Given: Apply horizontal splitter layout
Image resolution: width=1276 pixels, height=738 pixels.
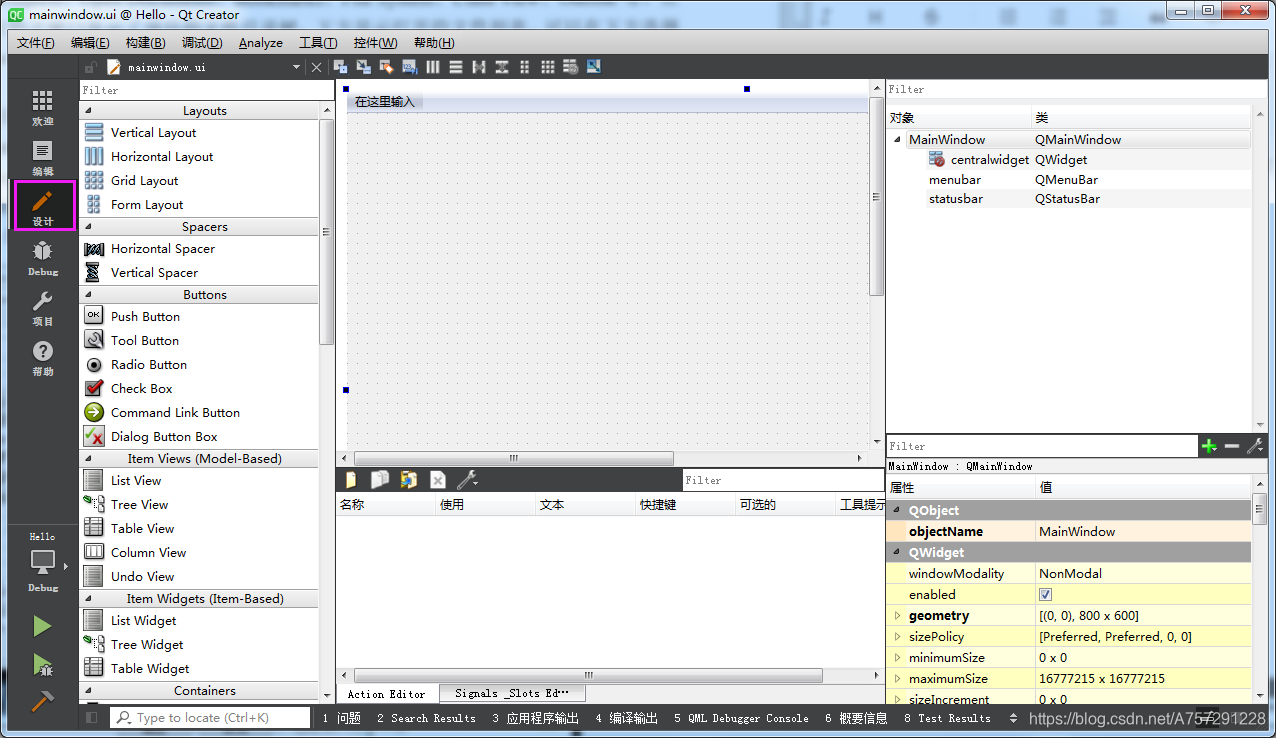Looking at the screenshot, I should click(x=479, y=67).
